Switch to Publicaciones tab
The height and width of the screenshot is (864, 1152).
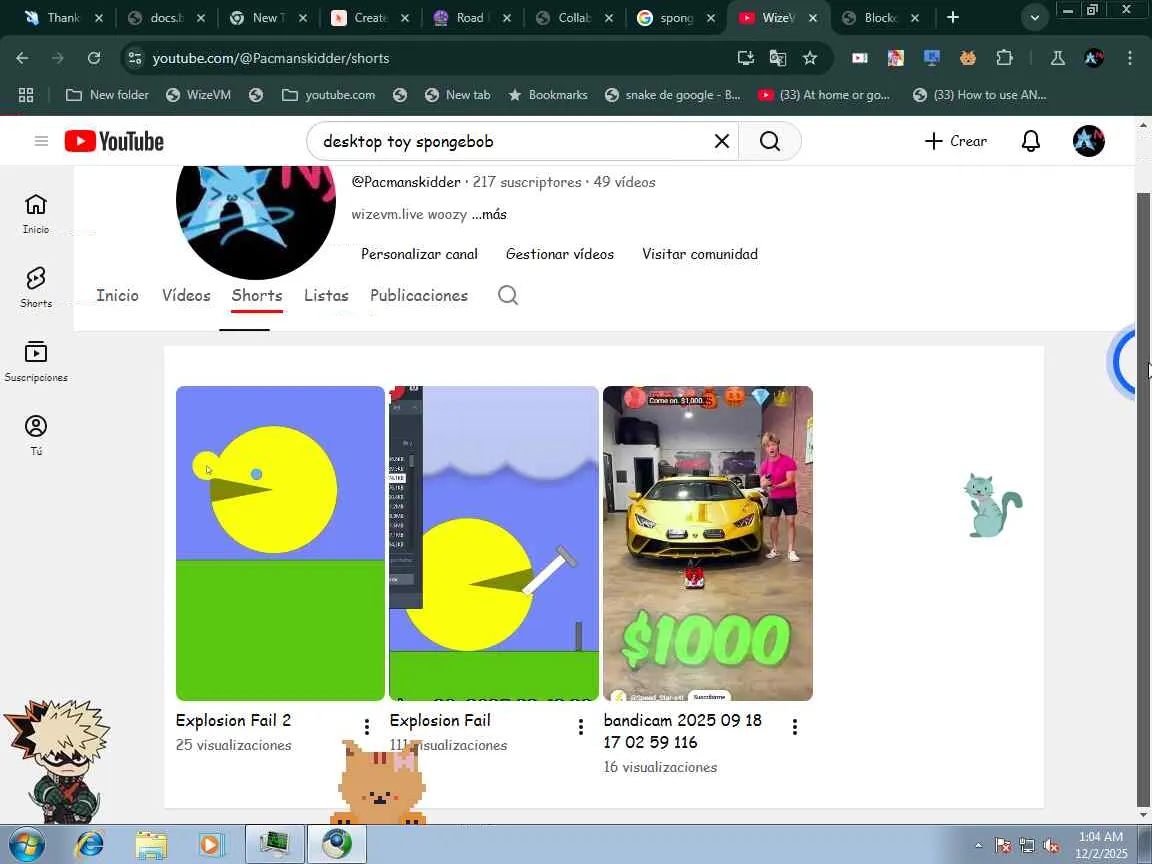419,295
